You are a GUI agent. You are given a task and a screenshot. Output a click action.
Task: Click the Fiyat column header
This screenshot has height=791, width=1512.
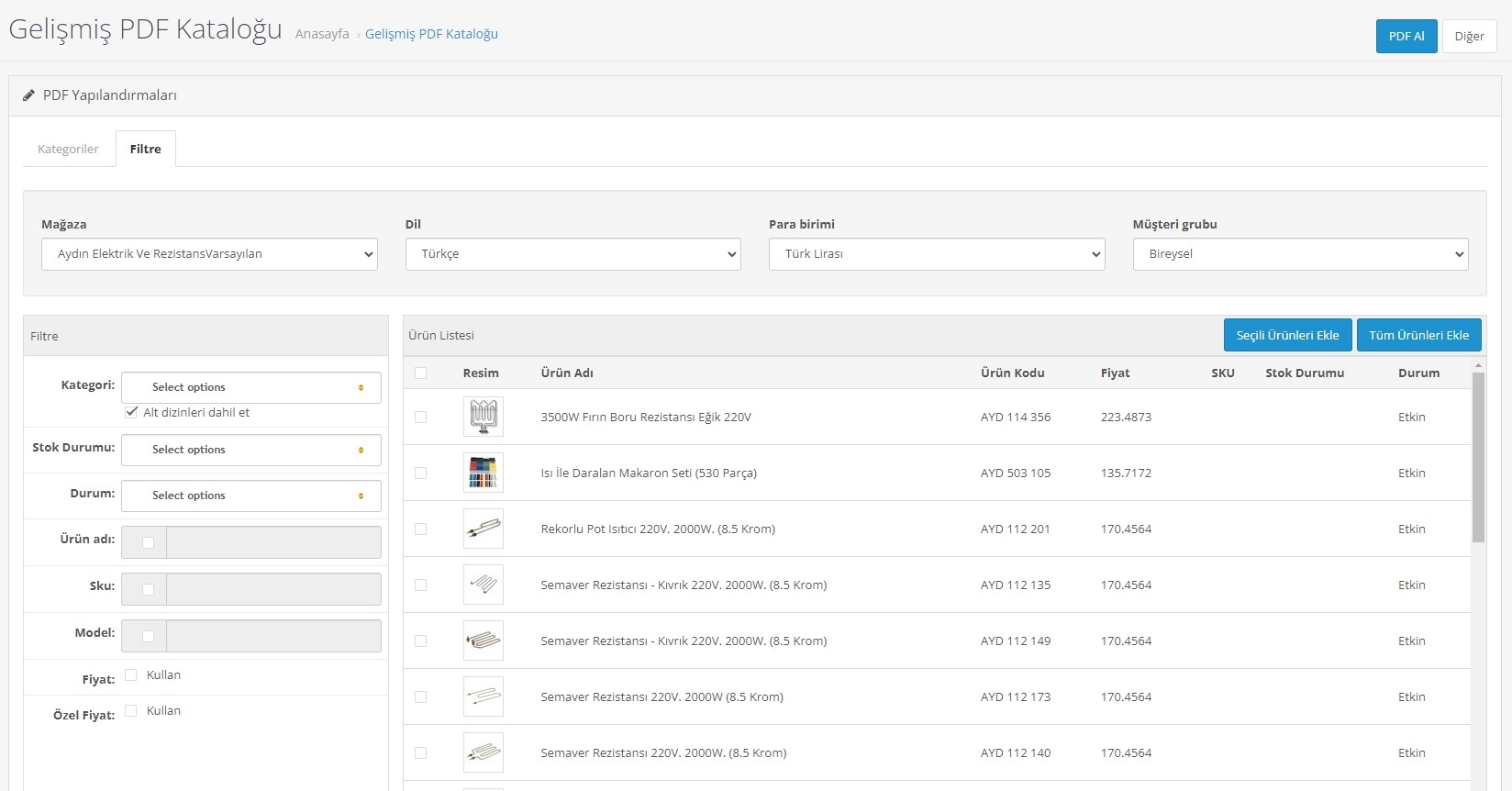pyautogui.click(x=1116, y=373)
